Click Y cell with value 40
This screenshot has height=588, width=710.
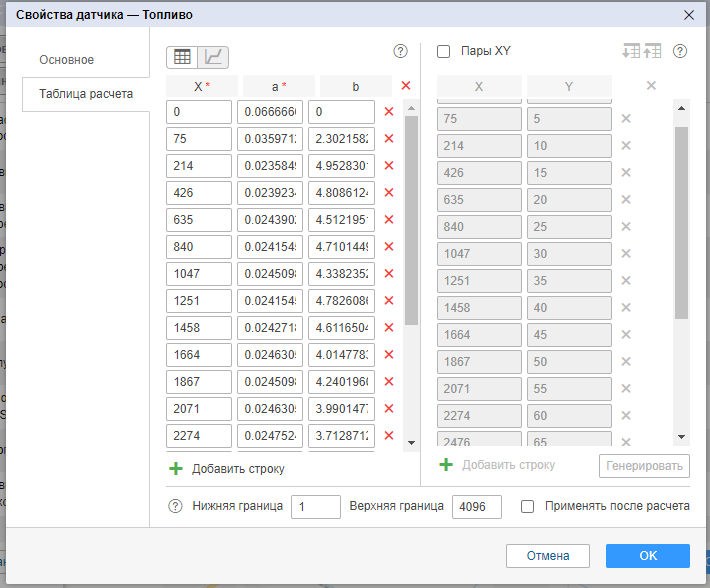(569, 308)
